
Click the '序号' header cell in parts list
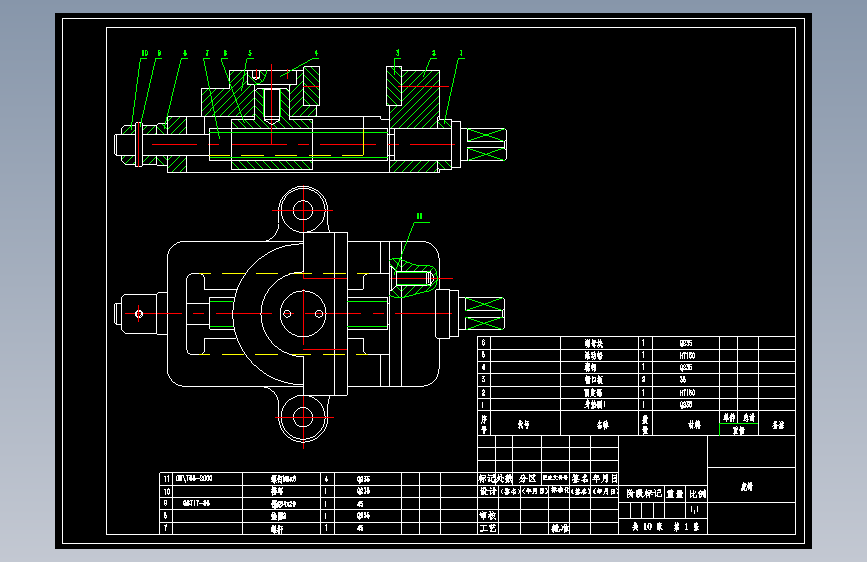coord(484,424)
